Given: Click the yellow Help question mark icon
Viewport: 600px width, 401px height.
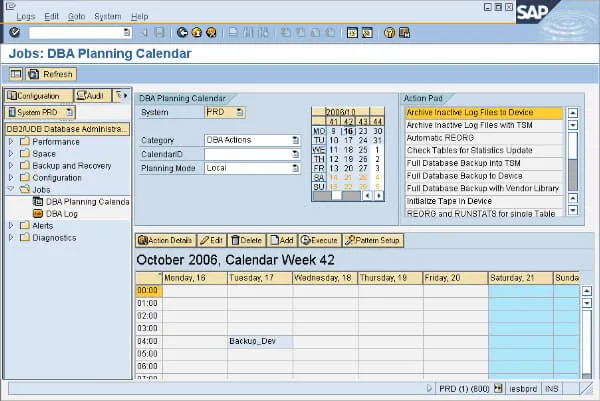Looking at the screenshot, I should pyautogui.click(x=389, y=33).
